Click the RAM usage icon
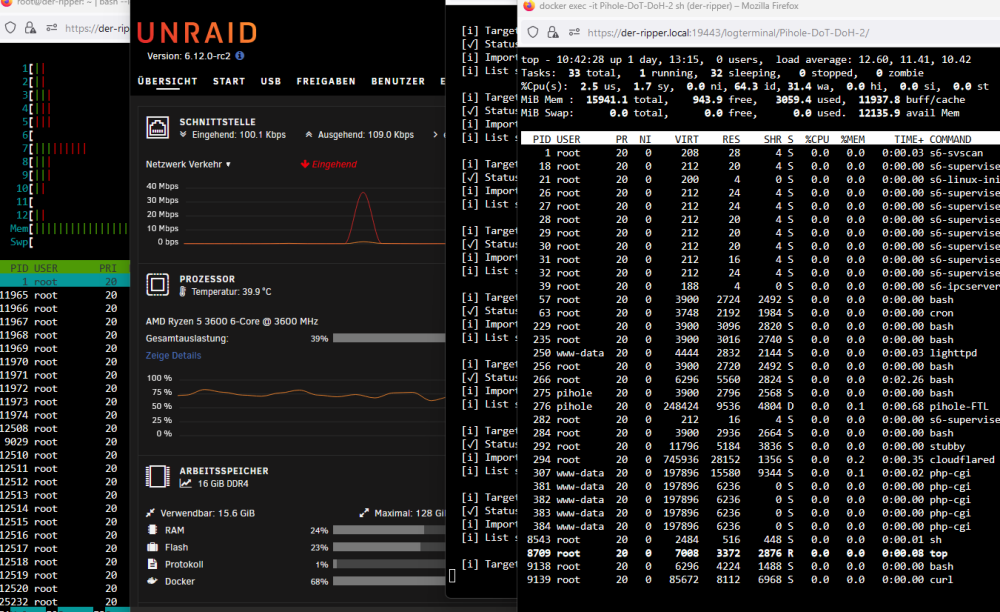The height and width of the screenshot is (612, 1000). 152,530
